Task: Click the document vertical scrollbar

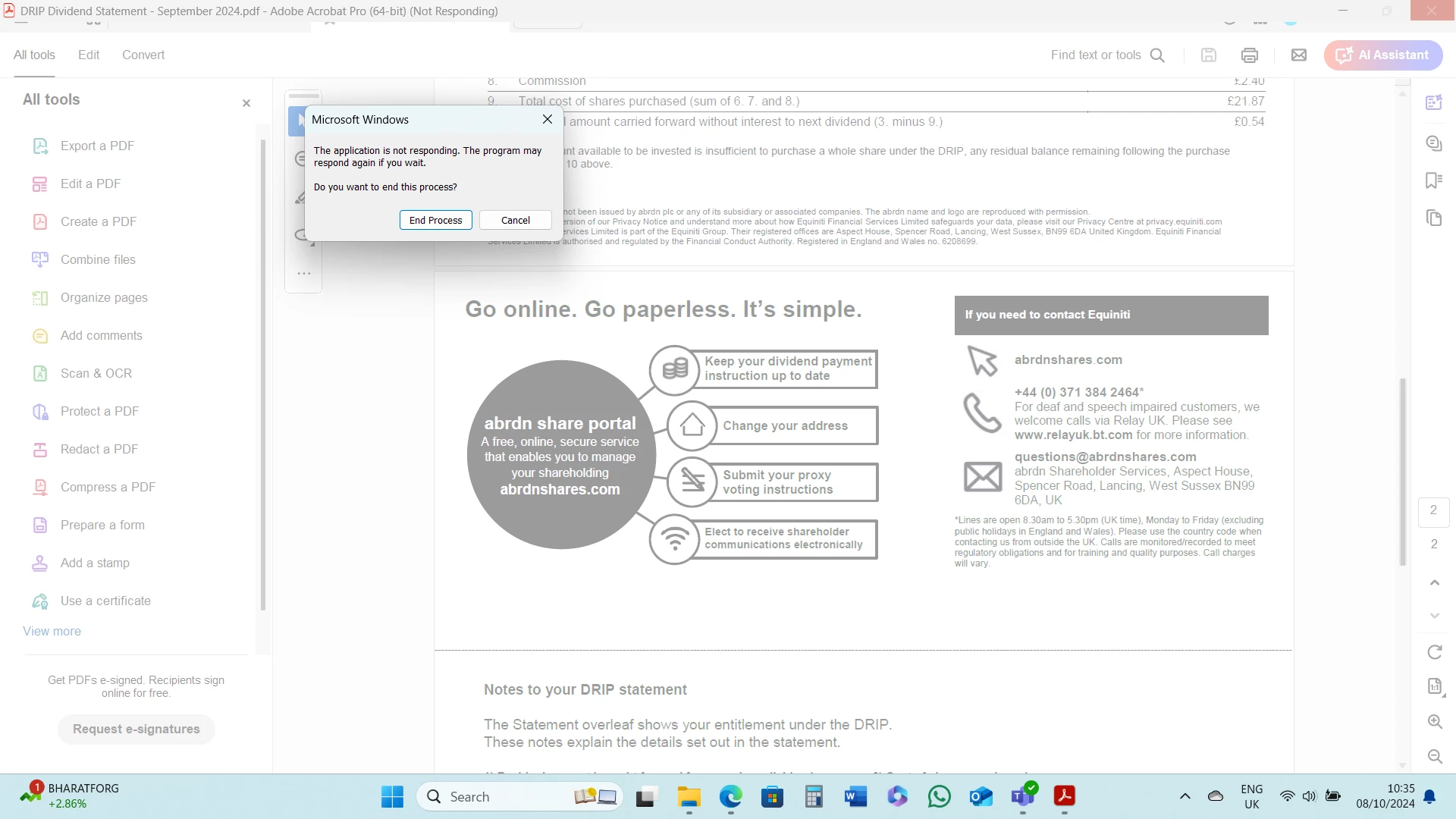Action: tap(1402, 470)
